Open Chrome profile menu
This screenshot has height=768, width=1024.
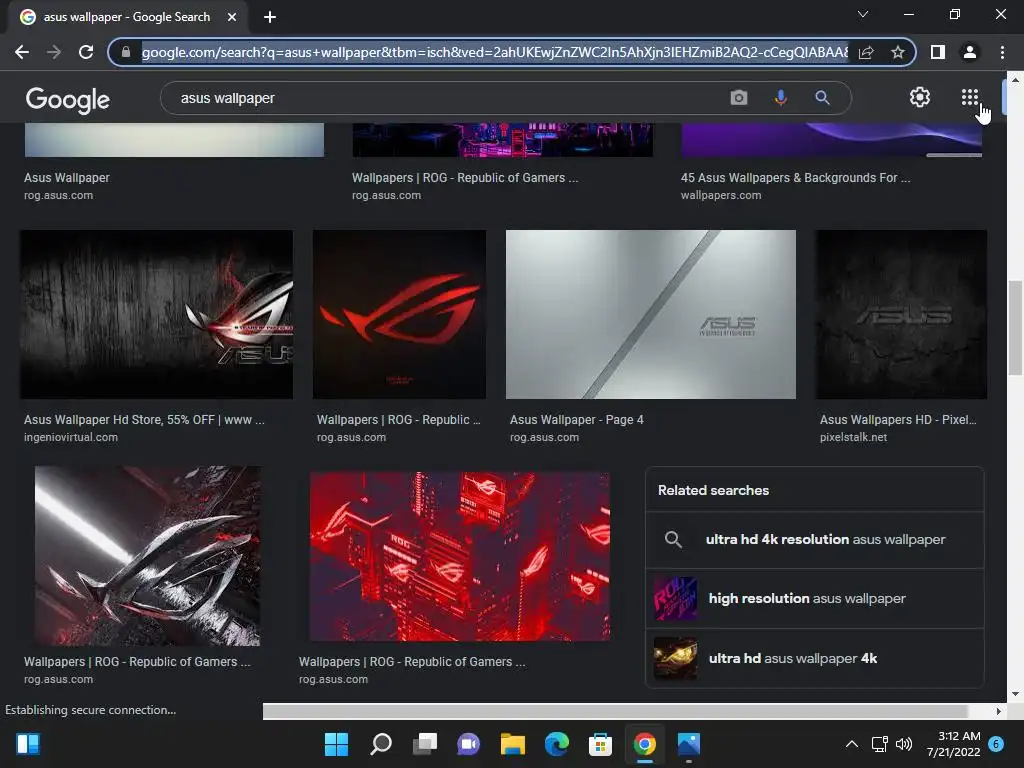click(x=970, y=52)
